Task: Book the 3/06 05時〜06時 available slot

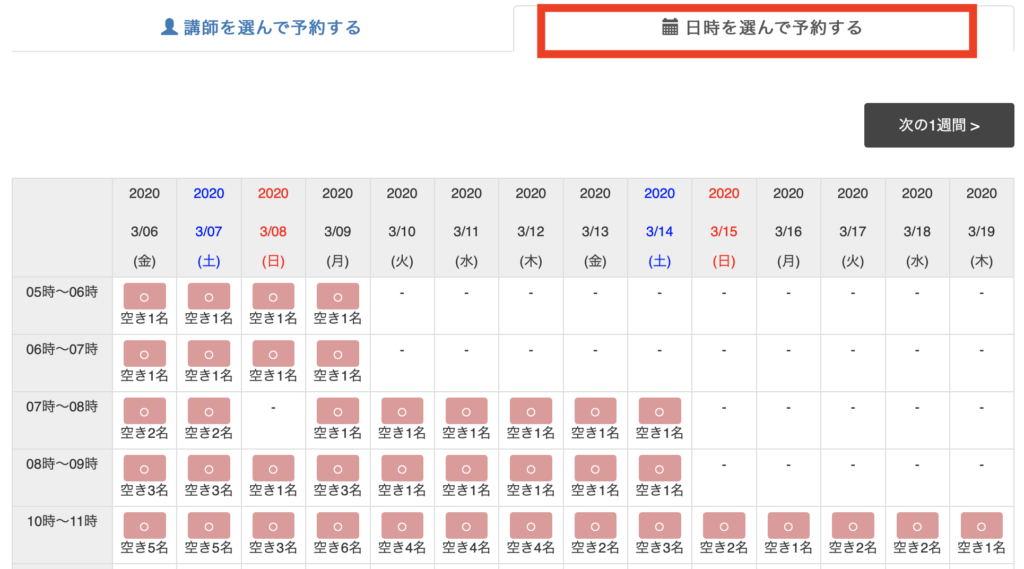Action: coord(145,297)
